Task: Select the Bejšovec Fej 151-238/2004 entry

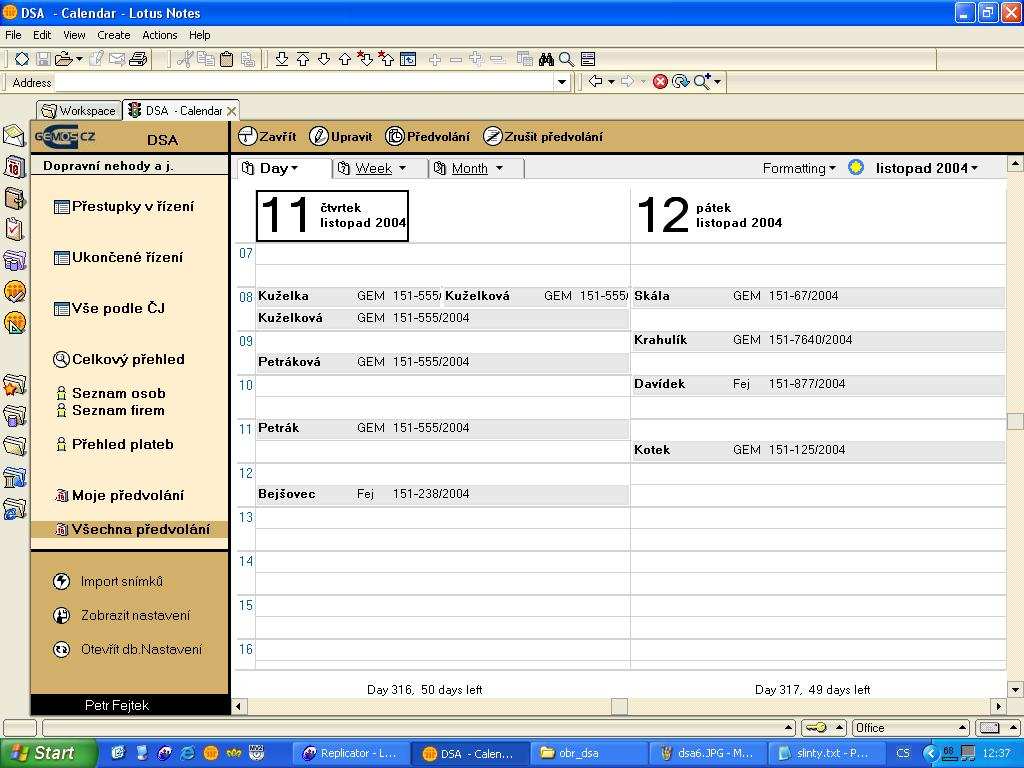Action: point(443,494)
